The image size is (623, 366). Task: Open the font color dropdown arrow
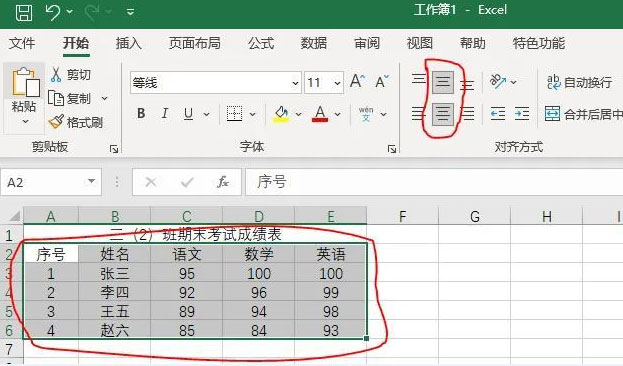tap(337, 115)
